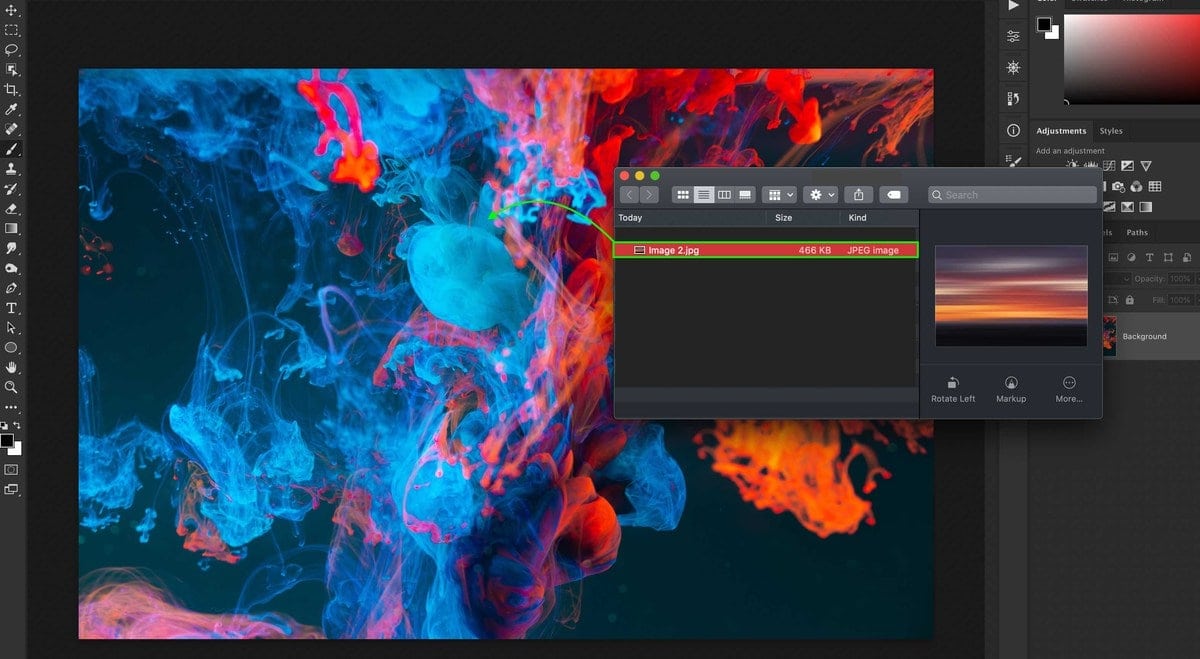Reset toolbar colors to default black and white
Image resolution: width=1200 pixels, height=659 pixels.
(x=5, y=426)
